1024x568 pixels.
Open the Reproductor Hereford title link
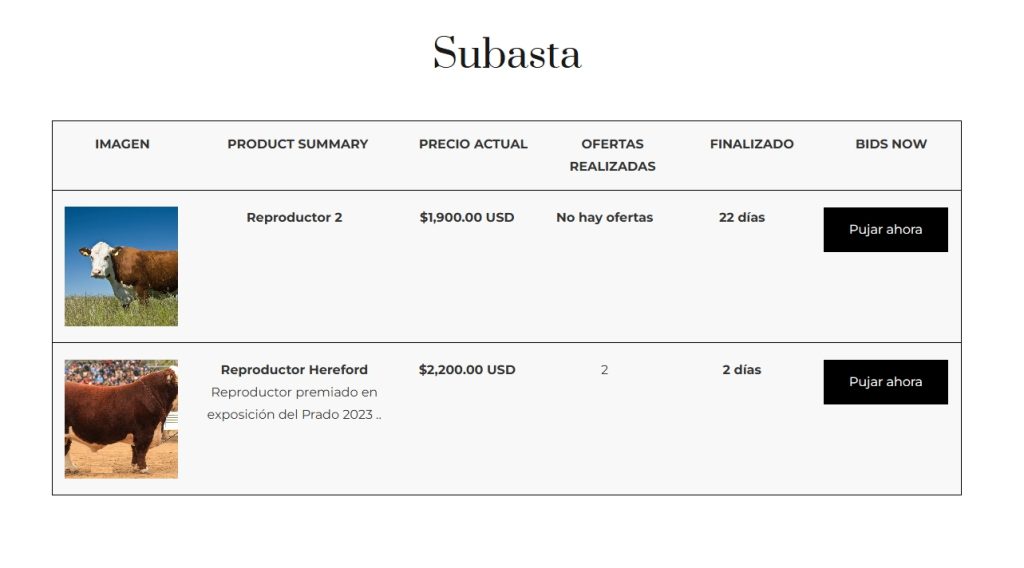294,369
